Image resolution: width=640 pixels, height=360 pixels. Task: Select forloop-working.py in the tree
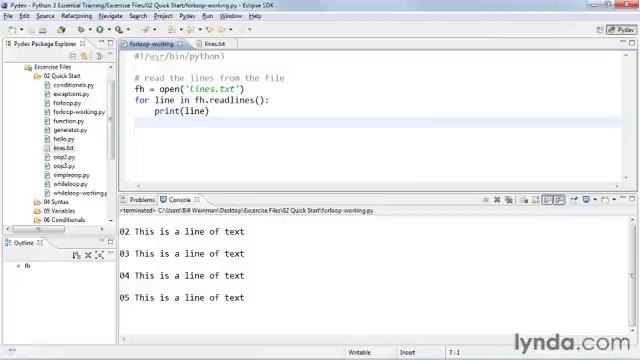(x=79, y=112)
